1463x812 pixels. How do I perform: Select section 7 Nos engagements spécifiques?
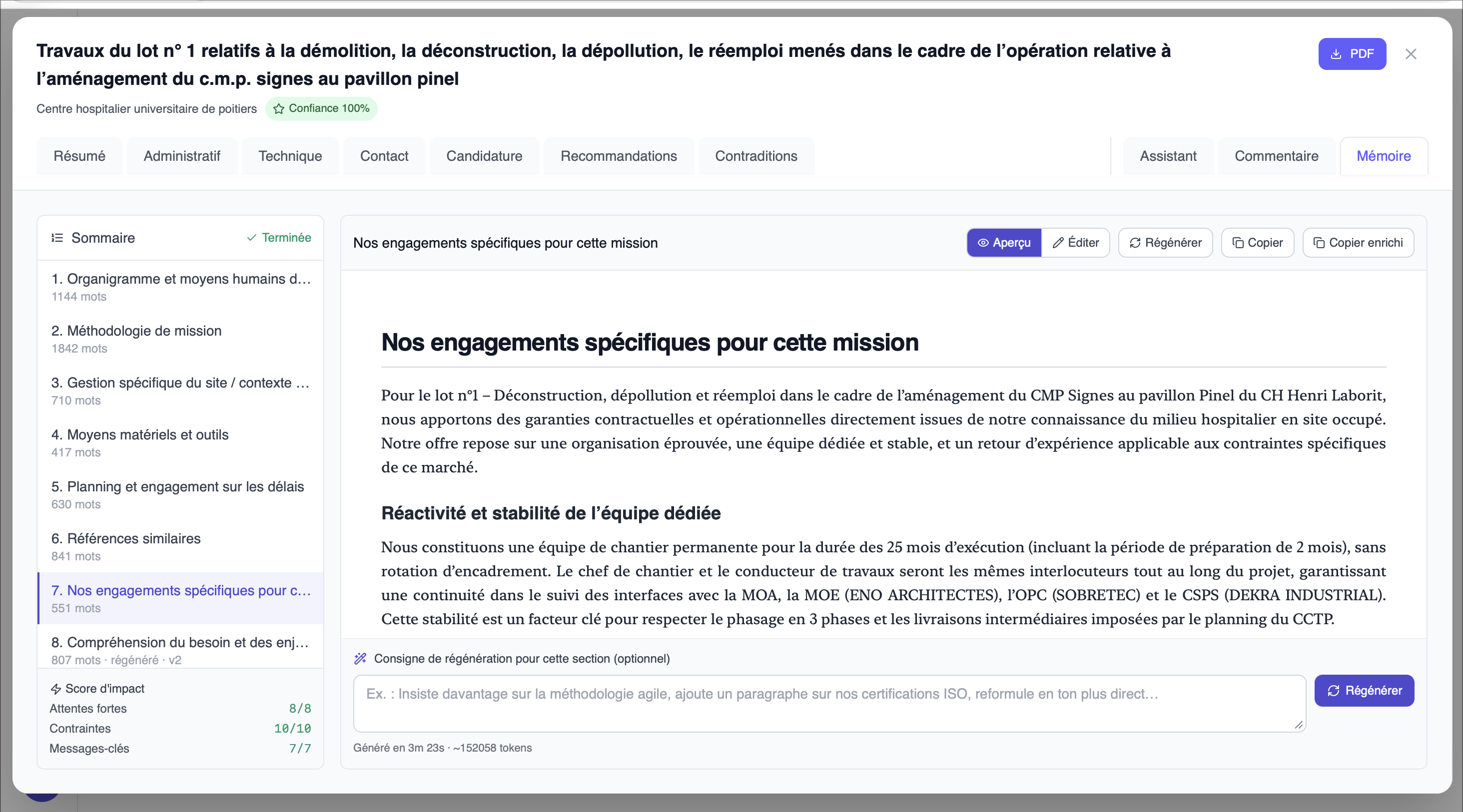[x=180, y=598]
